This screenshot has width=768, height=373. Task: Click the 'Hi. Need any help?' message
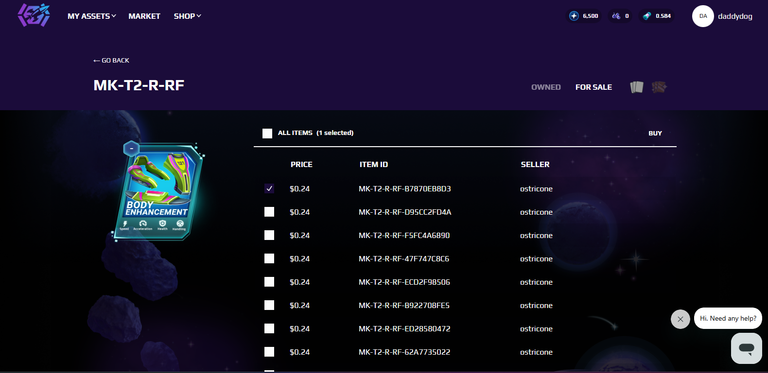[728, 319]
